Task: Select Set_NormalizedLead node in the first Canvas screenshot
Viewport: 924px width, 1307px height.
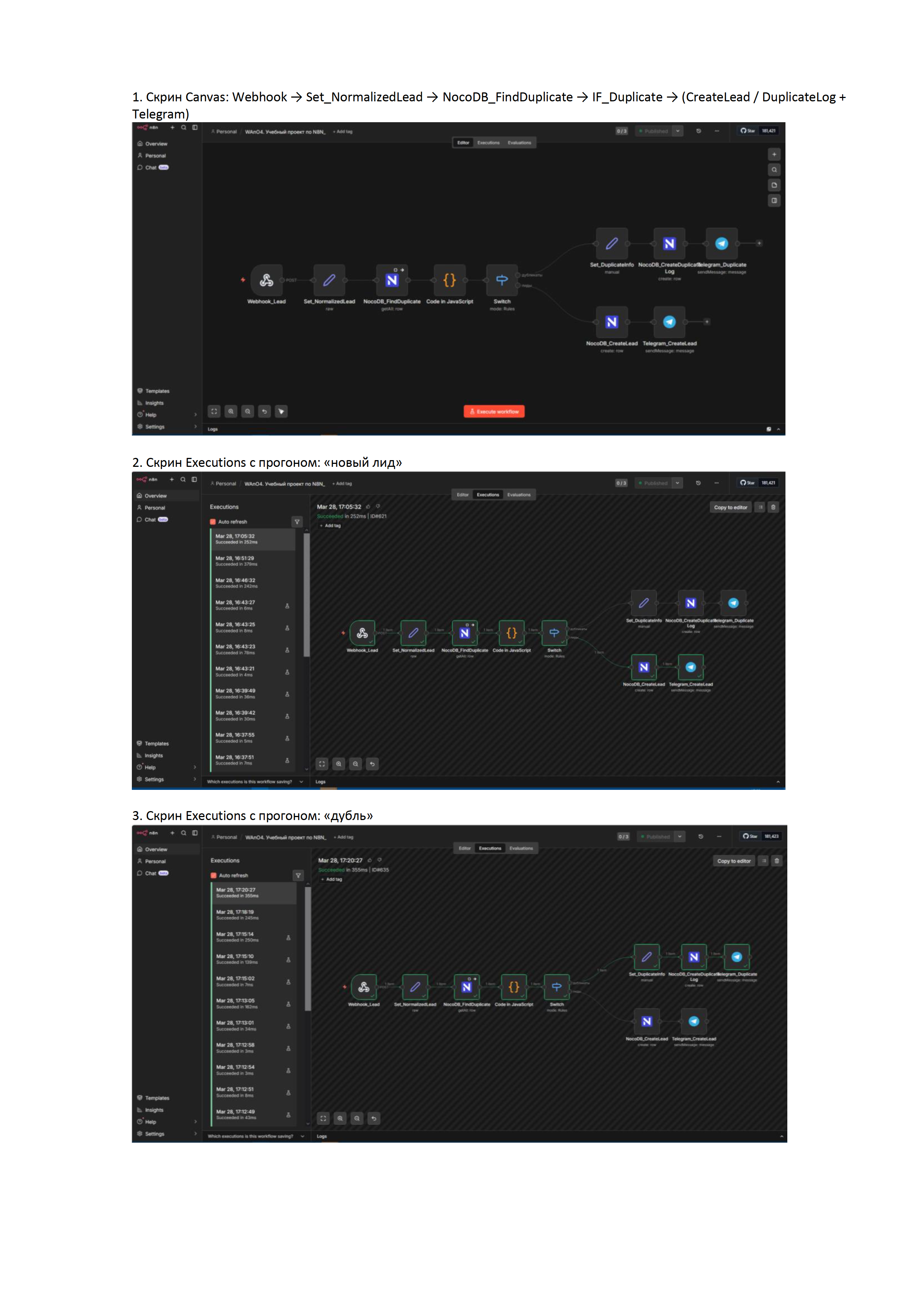Action: pos(329,280)
